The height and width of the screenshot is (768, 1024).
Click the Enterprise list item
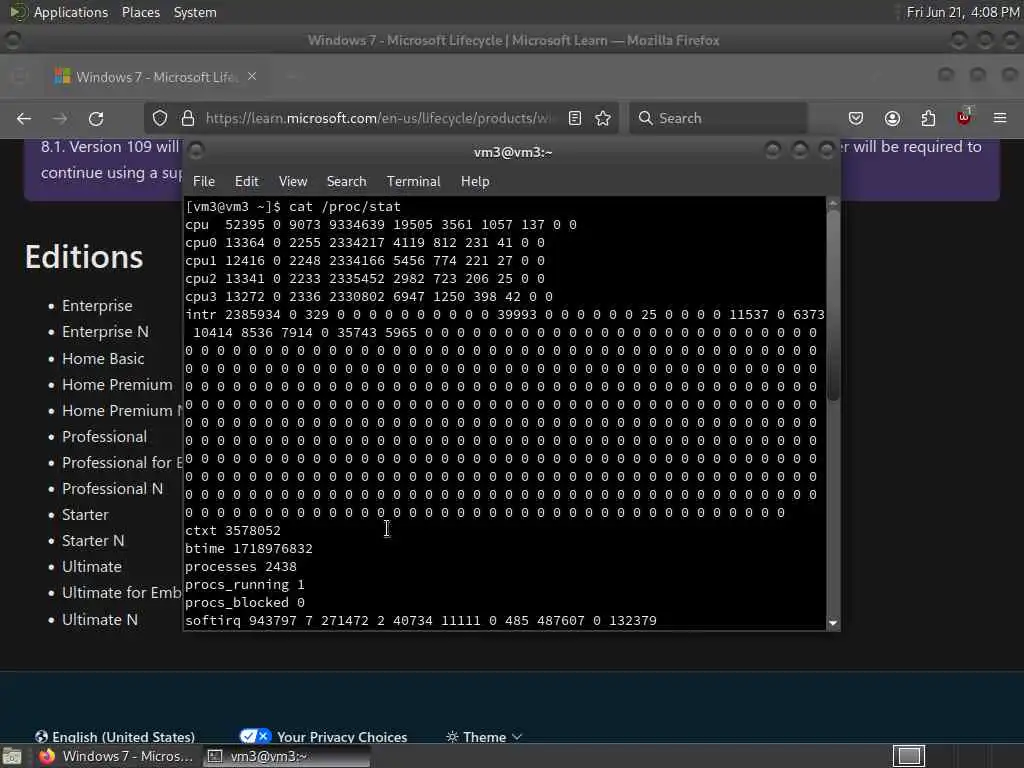(97, 306)
